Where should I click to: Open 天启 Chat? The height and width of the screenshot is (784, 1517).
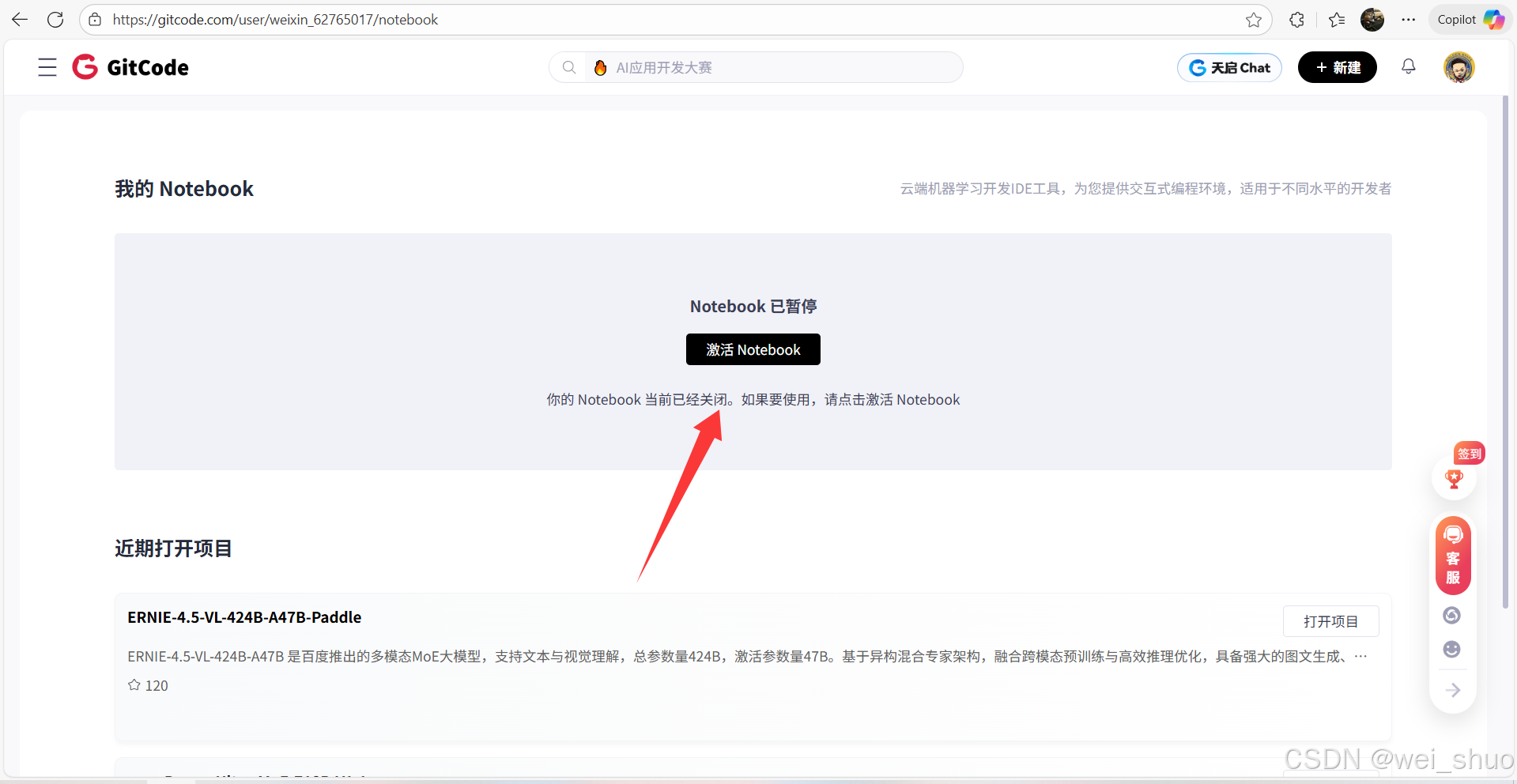coord(1229,68)
